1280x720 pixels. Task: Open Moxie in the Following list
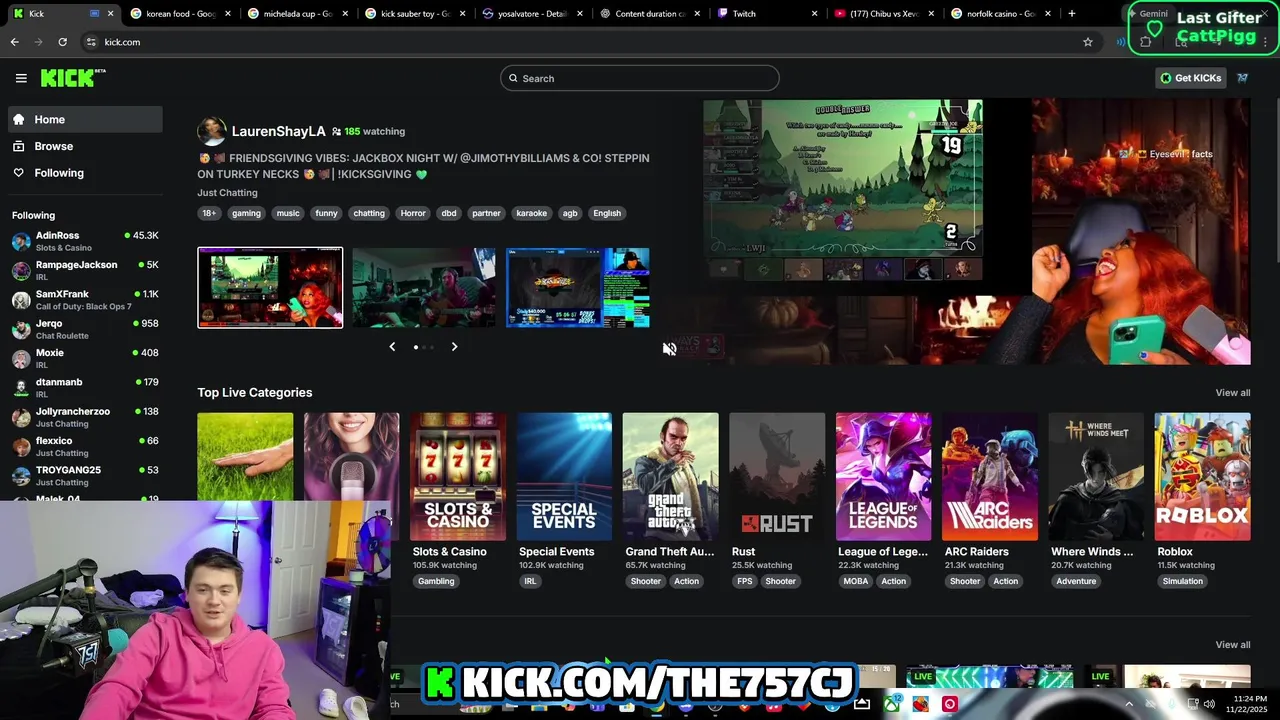point(85,358)
